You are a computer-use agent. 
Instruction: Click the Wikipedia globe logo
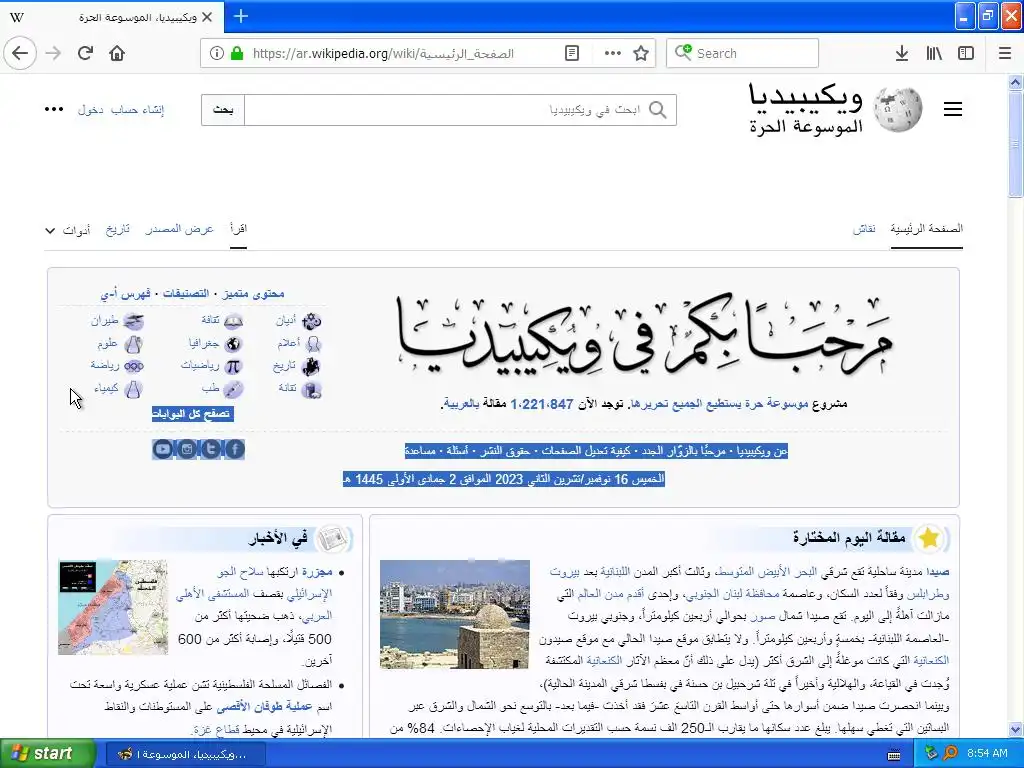pos(898,109)
